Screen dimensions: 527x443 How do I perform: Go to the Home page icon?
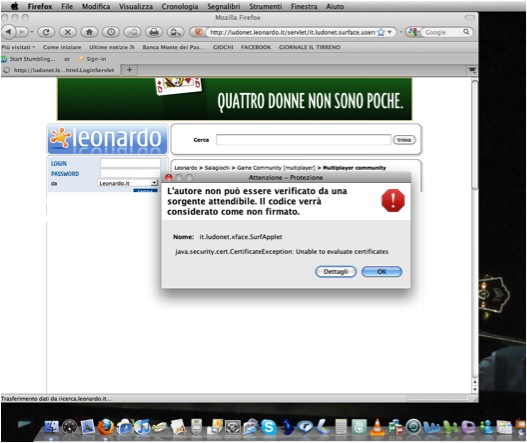(x=89, y=32)
